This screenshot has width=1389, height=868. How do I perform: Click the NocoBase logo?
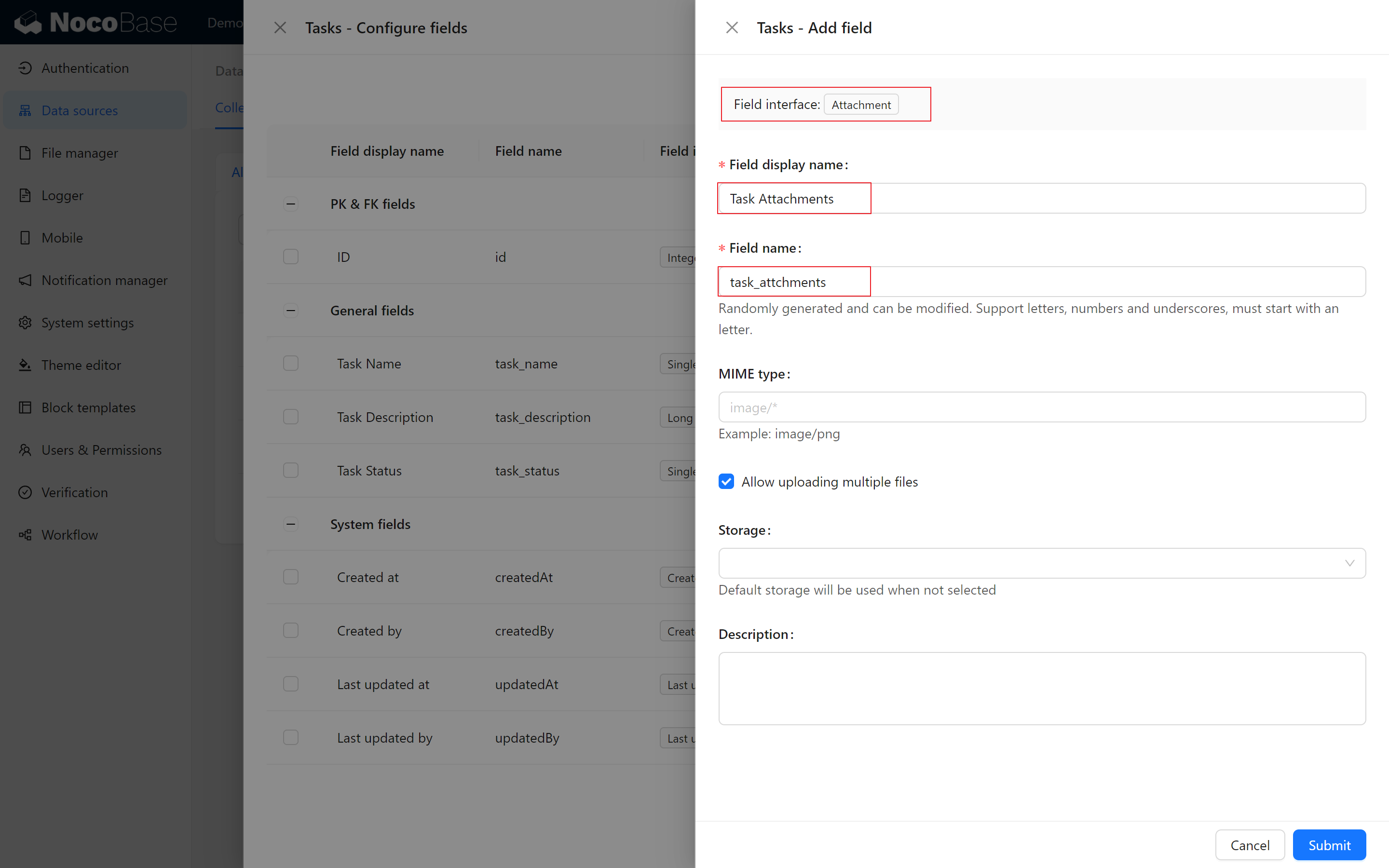tap(95, 22)
